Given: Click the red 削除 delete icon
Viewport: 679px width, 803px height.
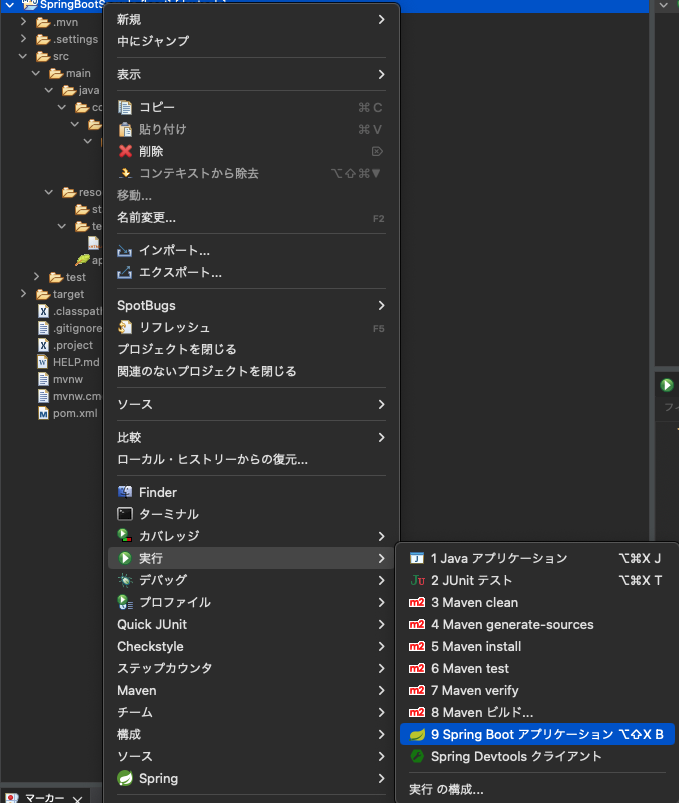Looking at the screenshot, I should pos(124,151).
